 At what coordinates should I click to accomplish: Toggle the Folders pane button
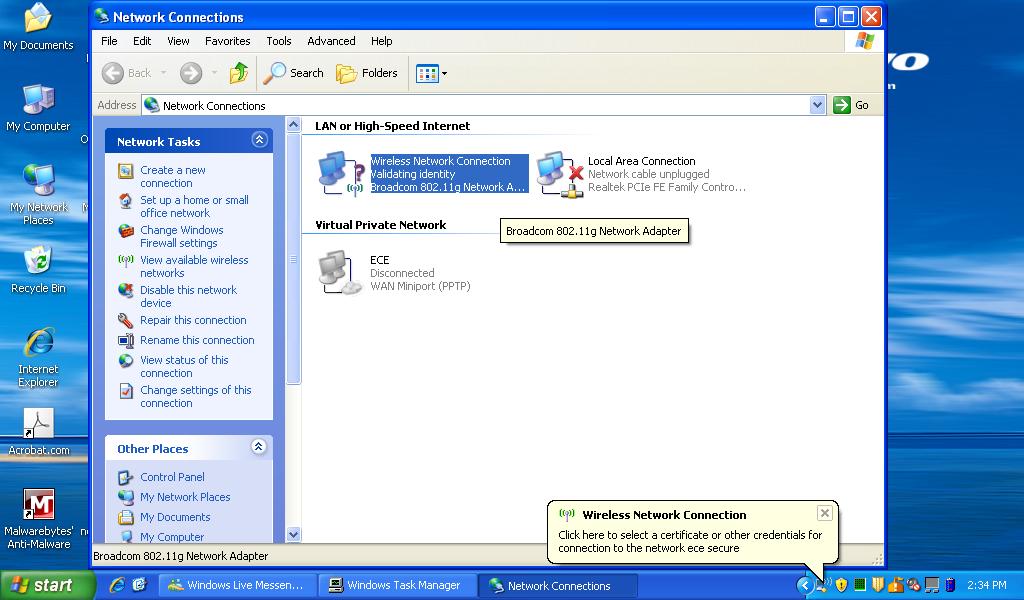[366, 73]
